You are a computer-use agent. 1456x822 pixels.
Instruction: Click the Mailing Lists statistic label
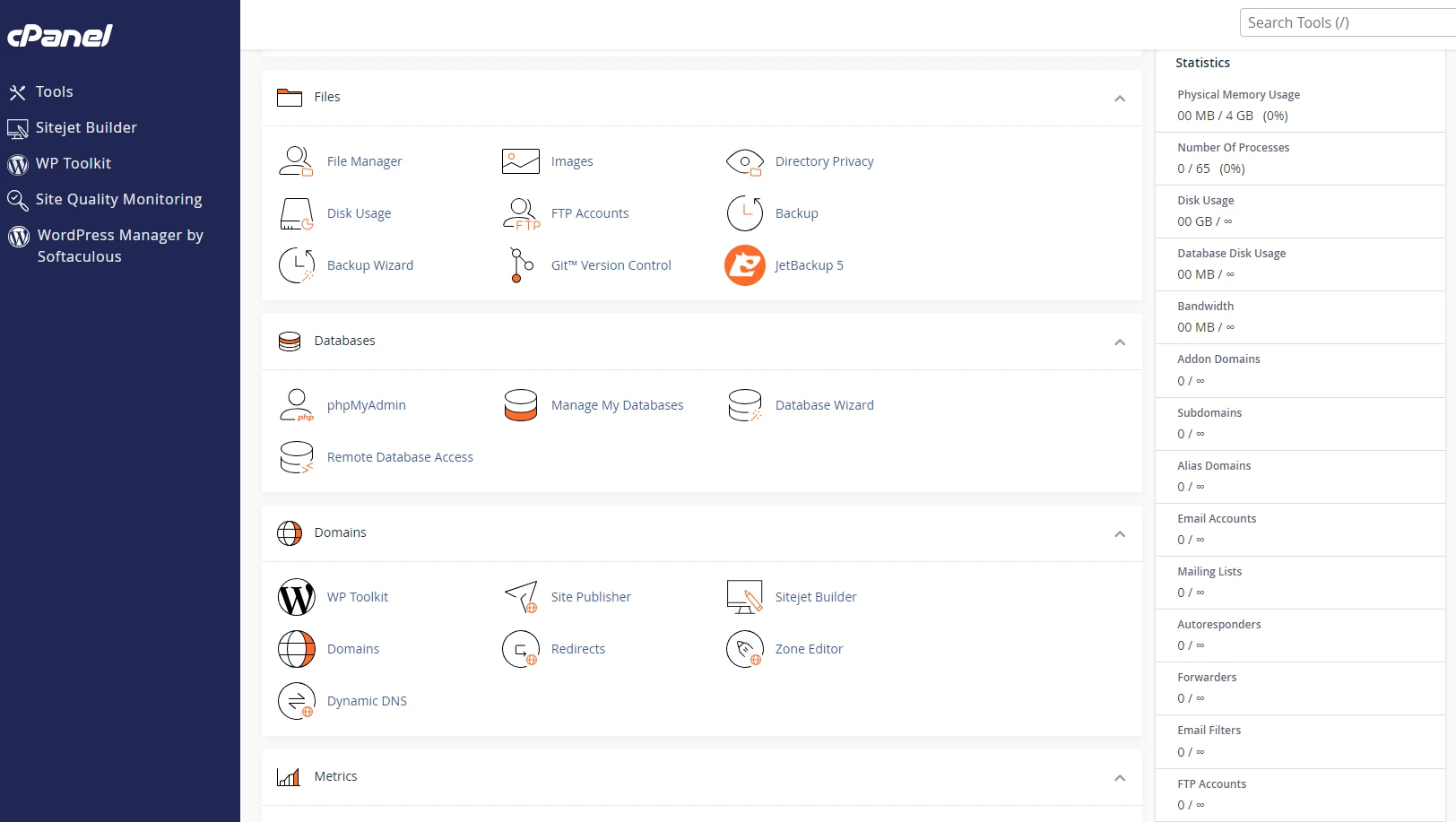(x=1209, y=572)
